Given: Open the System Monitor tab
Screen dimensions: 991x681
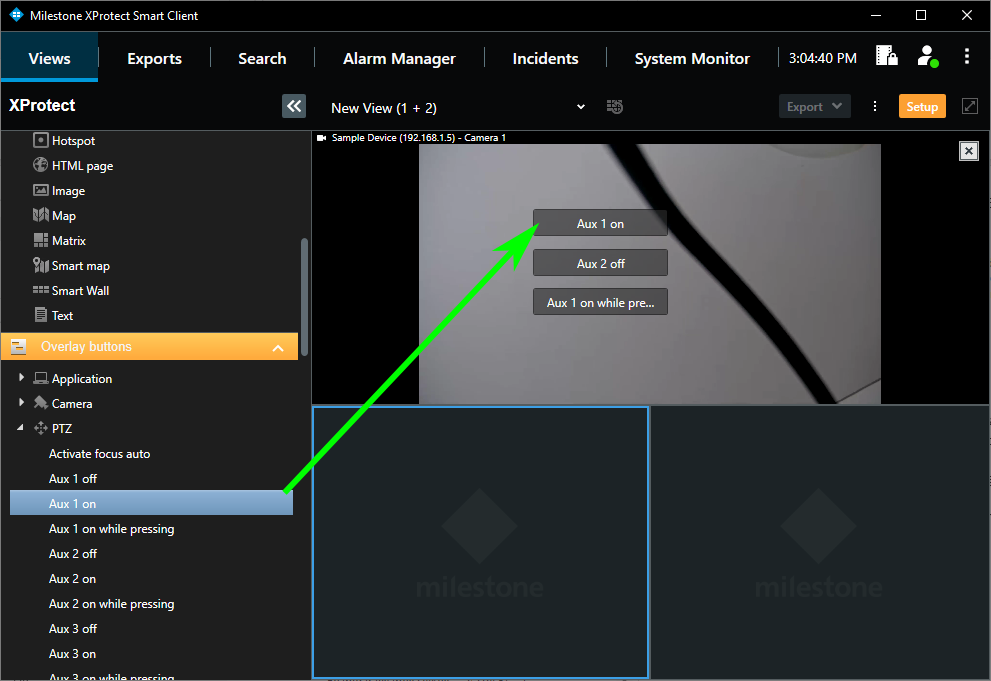Looking at the screenshot, I should [691, 58].
